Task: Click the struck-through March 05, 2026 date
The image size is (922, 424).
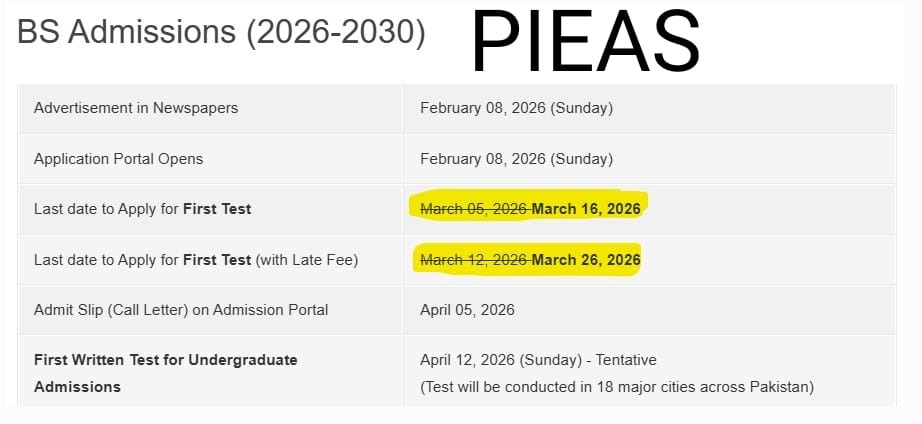Action: point(474,208)
